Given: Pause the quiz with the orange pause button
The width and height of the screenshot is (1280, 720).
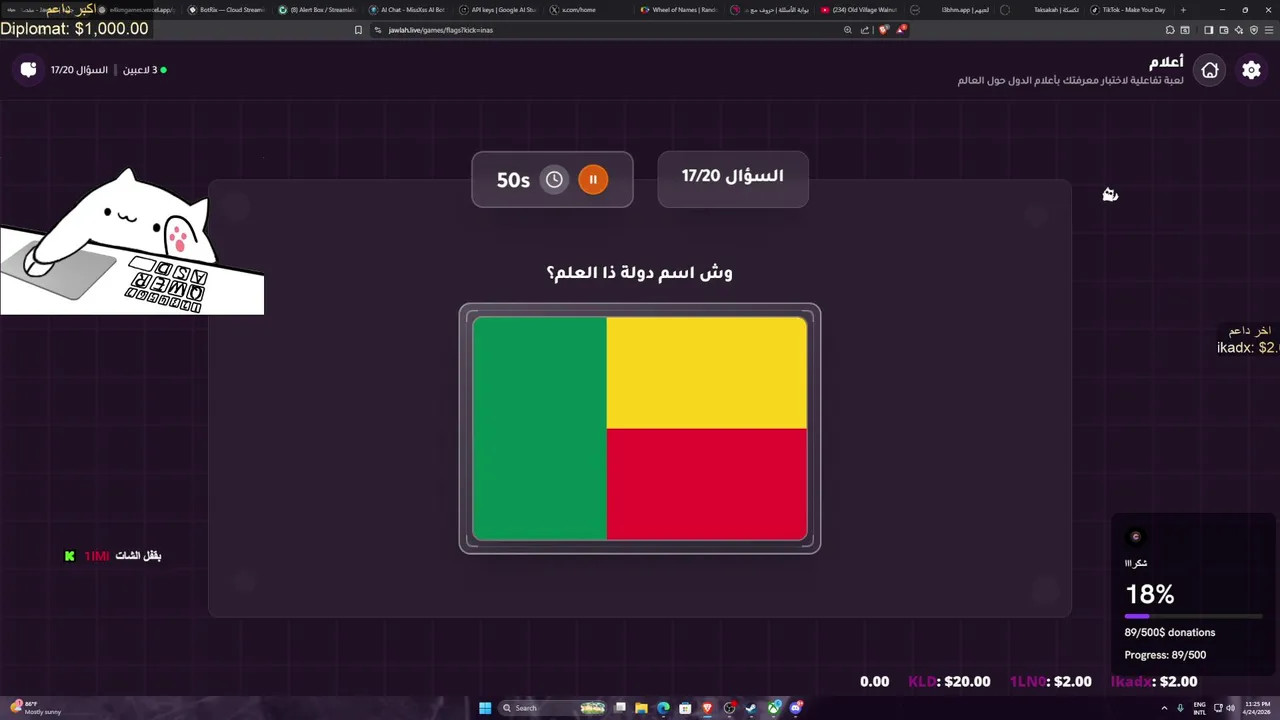Looking at the screenshot, I should 593,180.
